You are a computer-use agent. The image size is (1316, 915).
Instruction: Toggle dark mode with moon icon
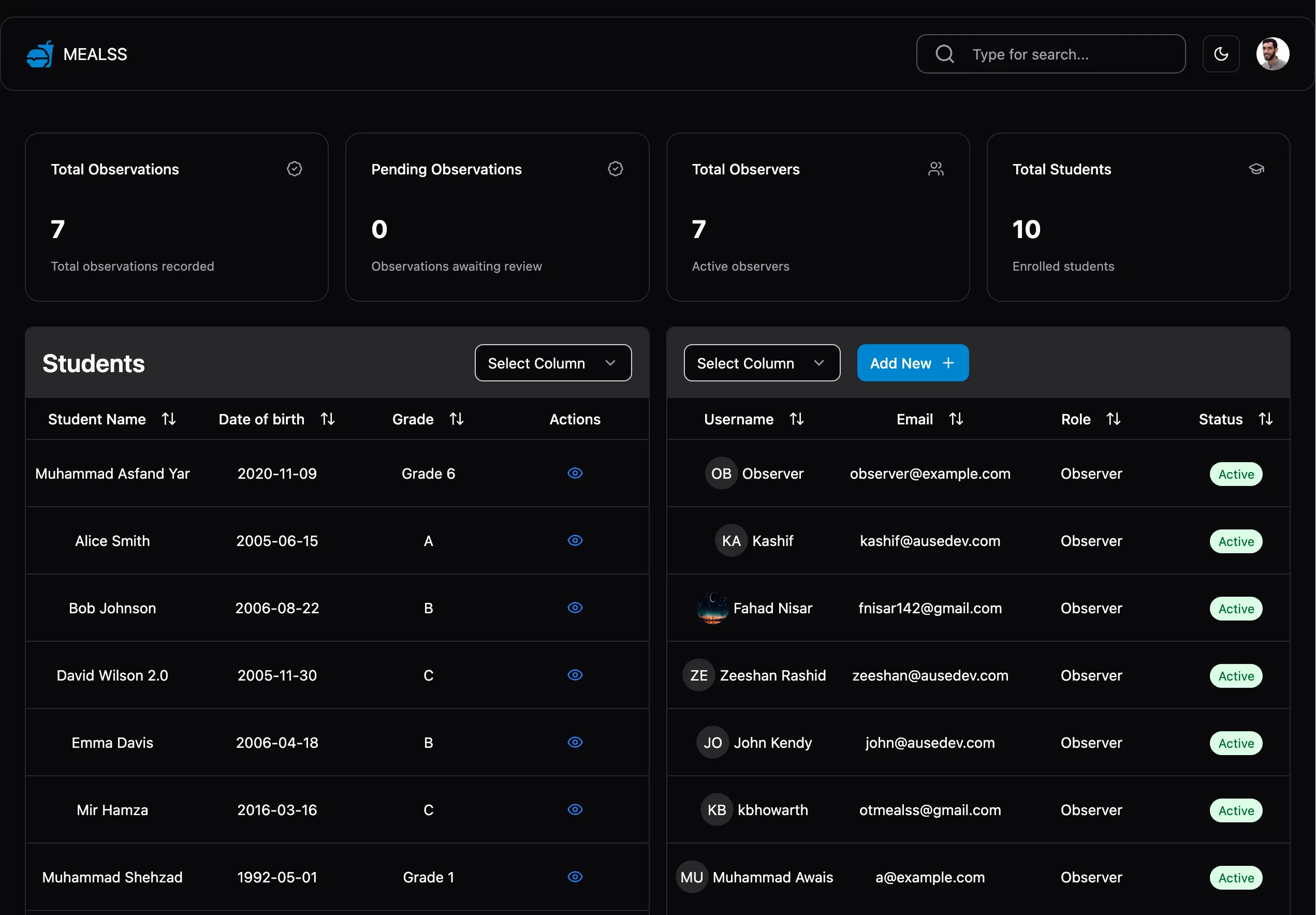(1221, 54)
